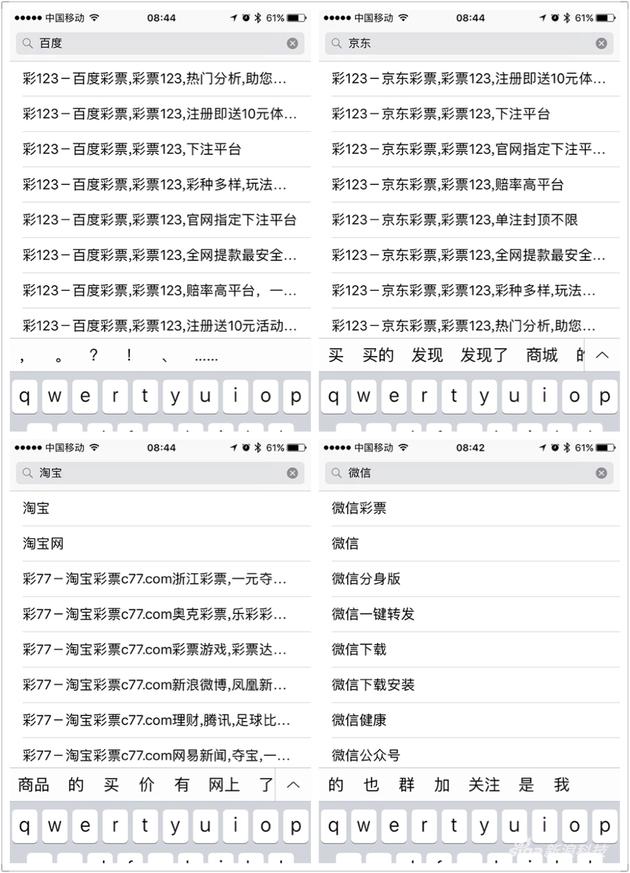
Task: Tap the magnifier icon in the 京东 search bar
Action: [x=336, y=43]
